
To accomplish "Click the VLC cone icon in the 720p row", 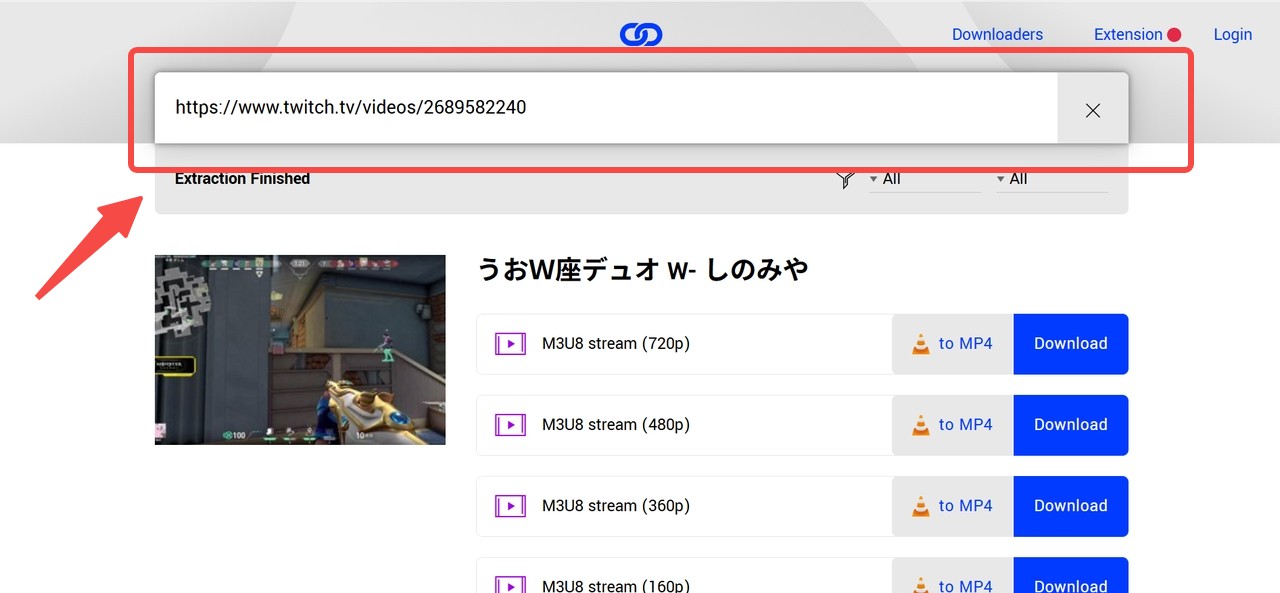I will coord(920,342).
